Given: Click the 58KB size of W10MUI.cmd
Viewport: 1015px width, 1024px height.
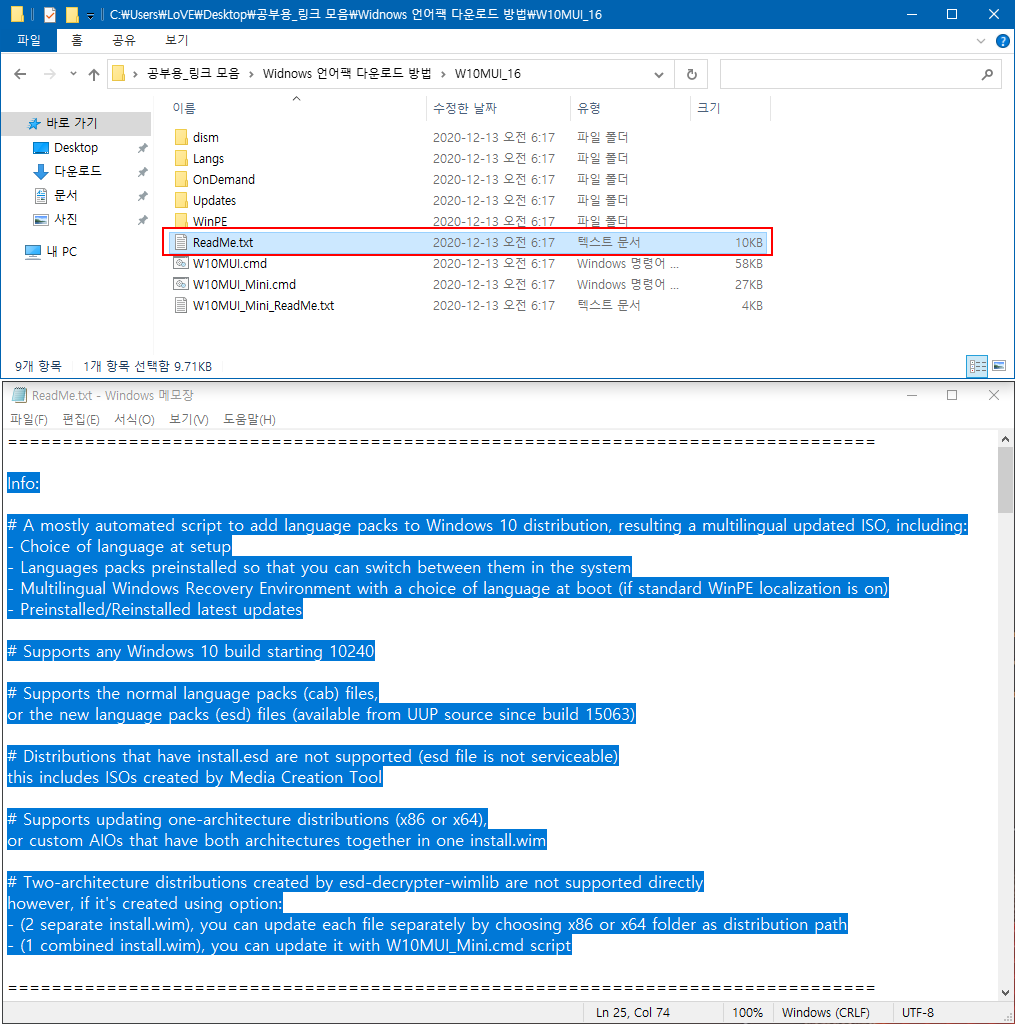Looking at the screenshot, I should (749, 263).
